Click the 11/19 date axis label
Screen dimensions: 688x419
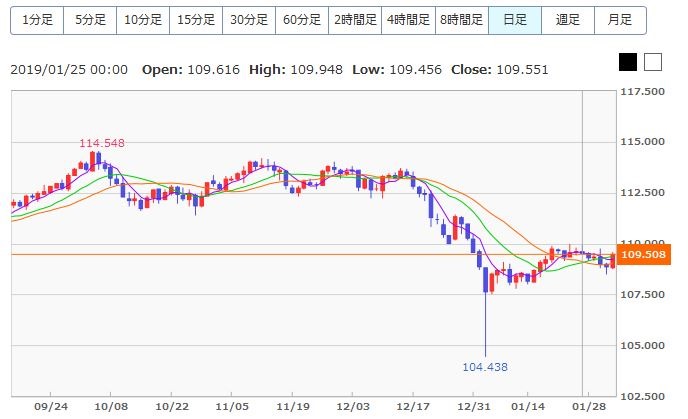(x=293, y=407)
